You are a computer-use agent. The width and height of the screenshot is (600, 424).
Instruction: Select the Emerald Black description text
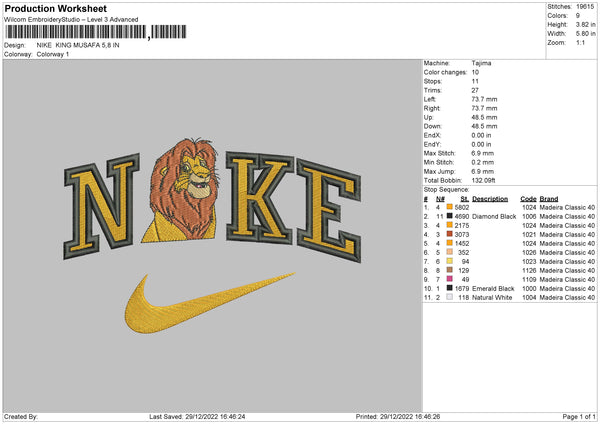(x=493, y=289)
